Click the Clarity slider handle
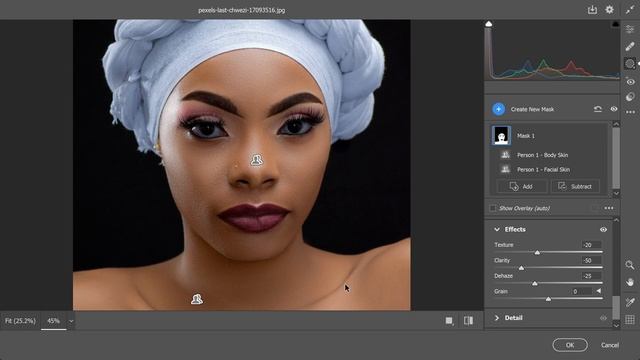 tap(521, 268)
